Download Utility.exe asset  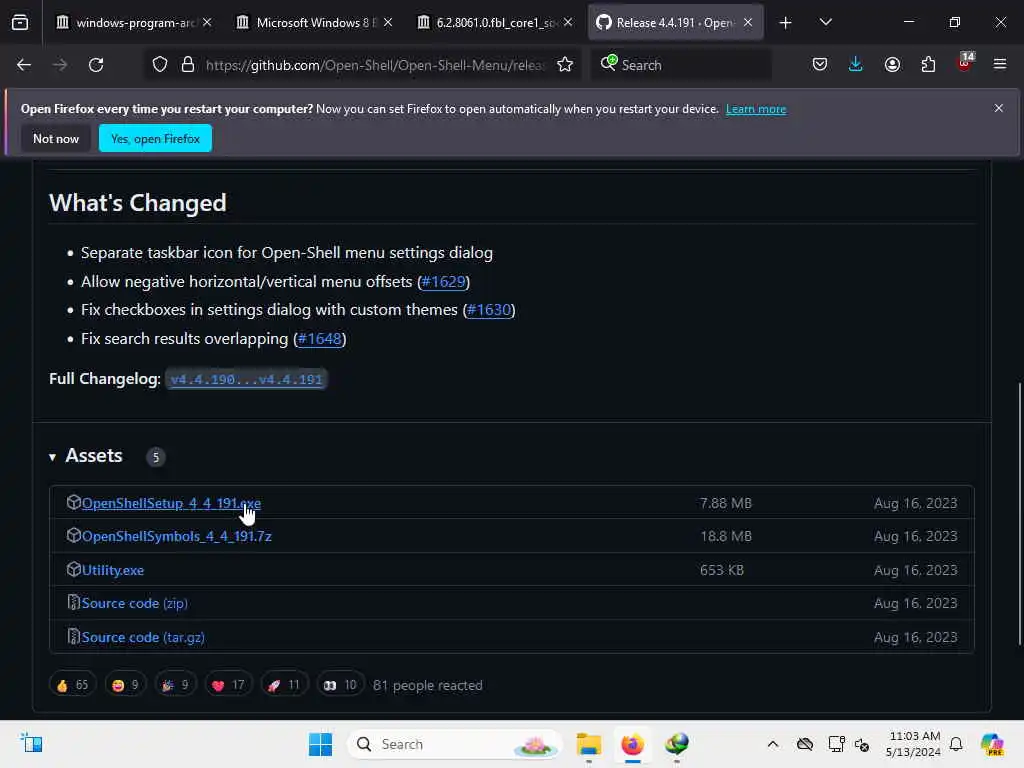click(x=113, y=570)
